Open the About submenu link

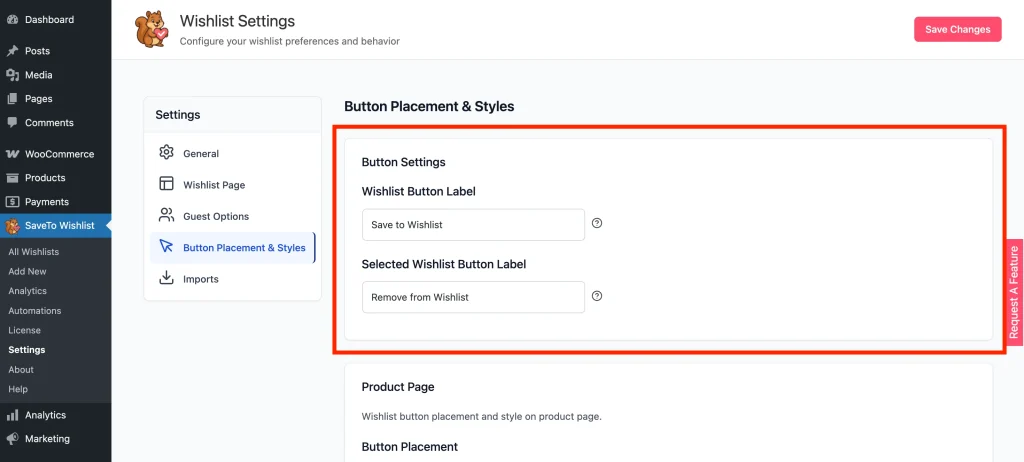coord(21,369)
